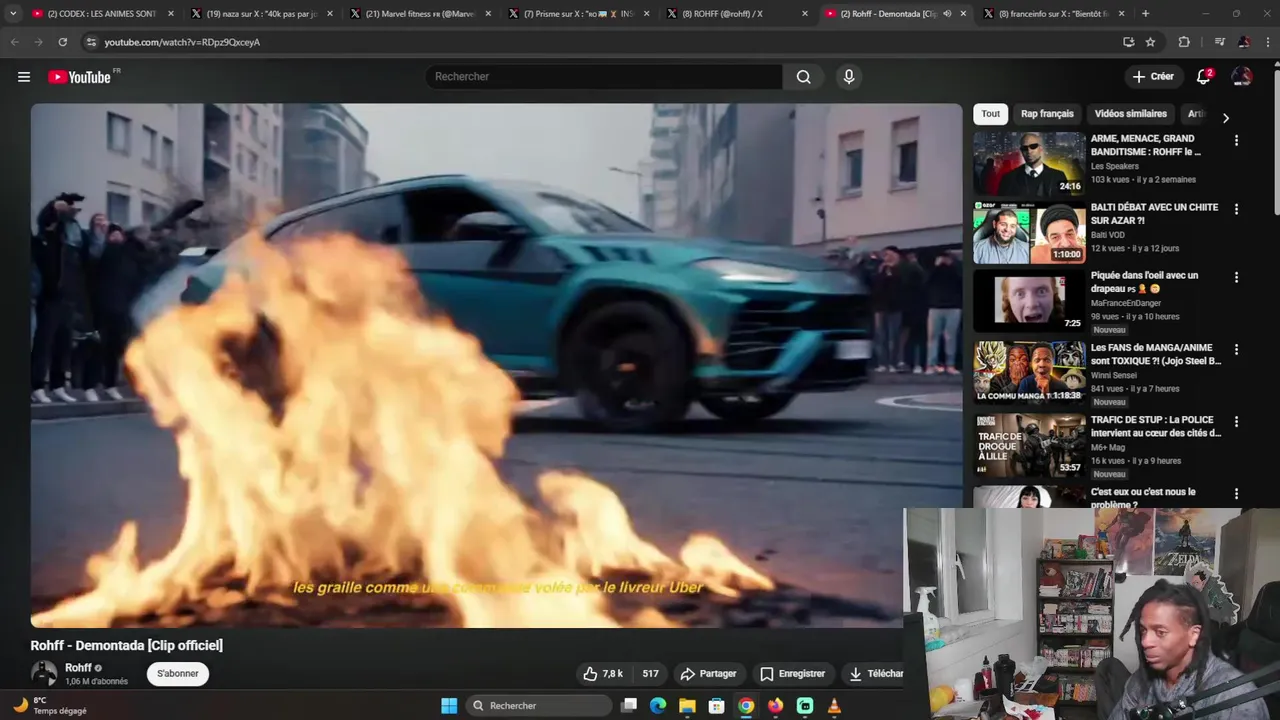Launch Microsoft Edge from the taskbar

(x=658, y=706)
